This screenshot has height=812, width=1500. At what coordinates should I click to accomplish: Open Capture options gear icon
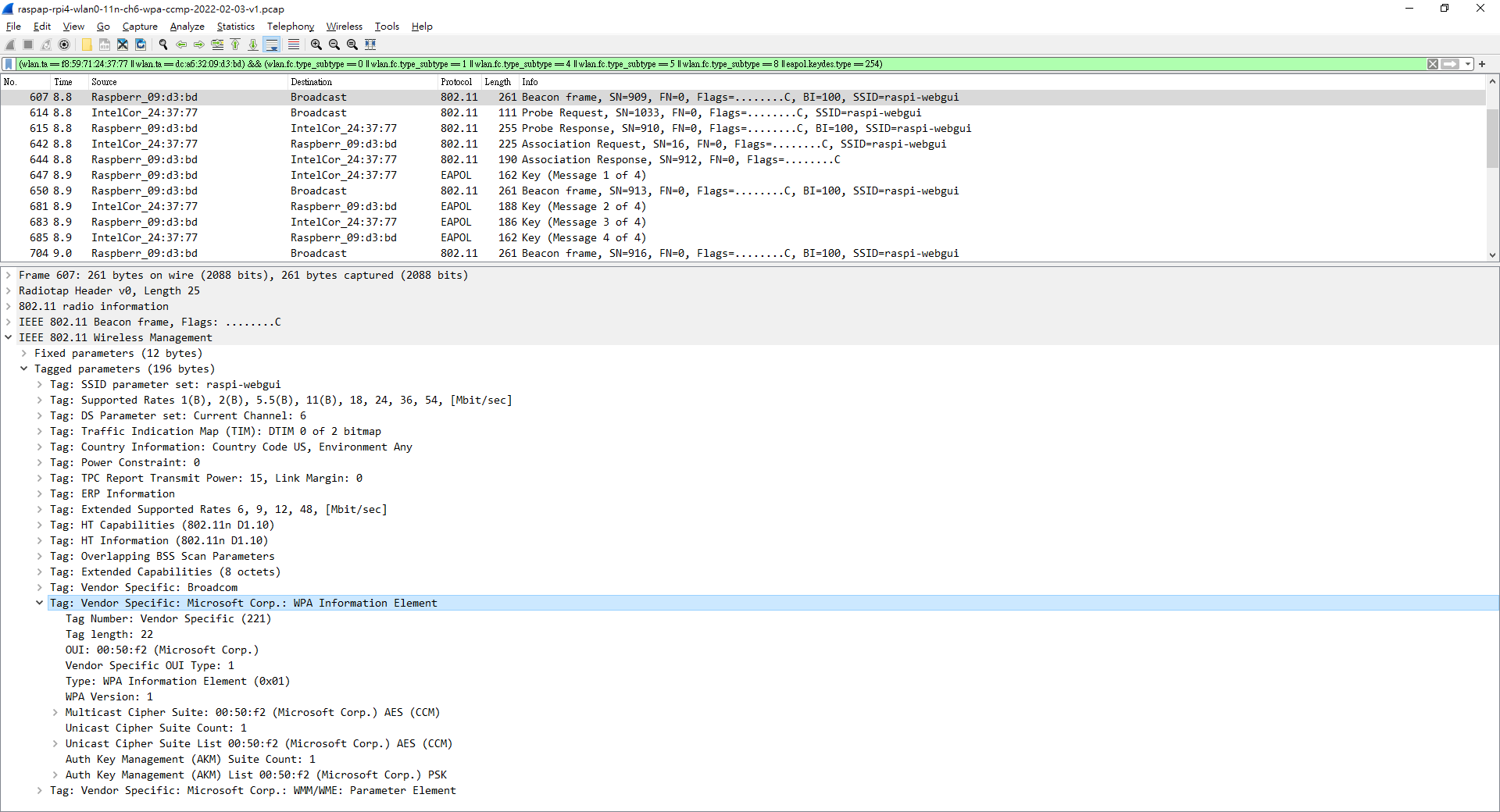click(64, 45)
